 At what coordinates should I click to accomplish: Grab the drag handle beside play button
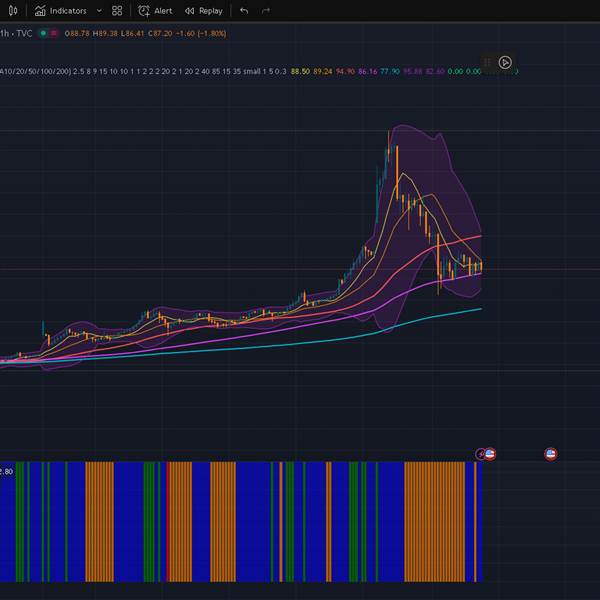[488, 62]
